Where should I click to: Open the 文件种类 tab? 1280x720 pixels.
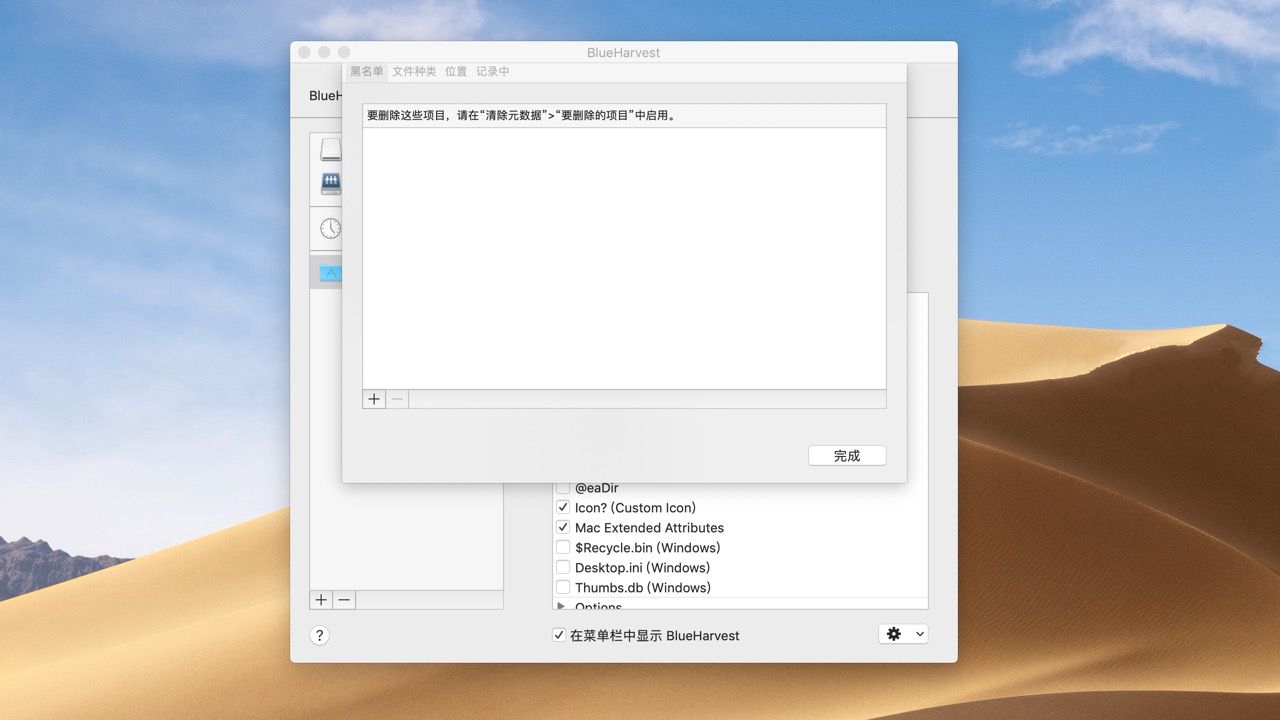pyautogui.click(x=414, y=72)
